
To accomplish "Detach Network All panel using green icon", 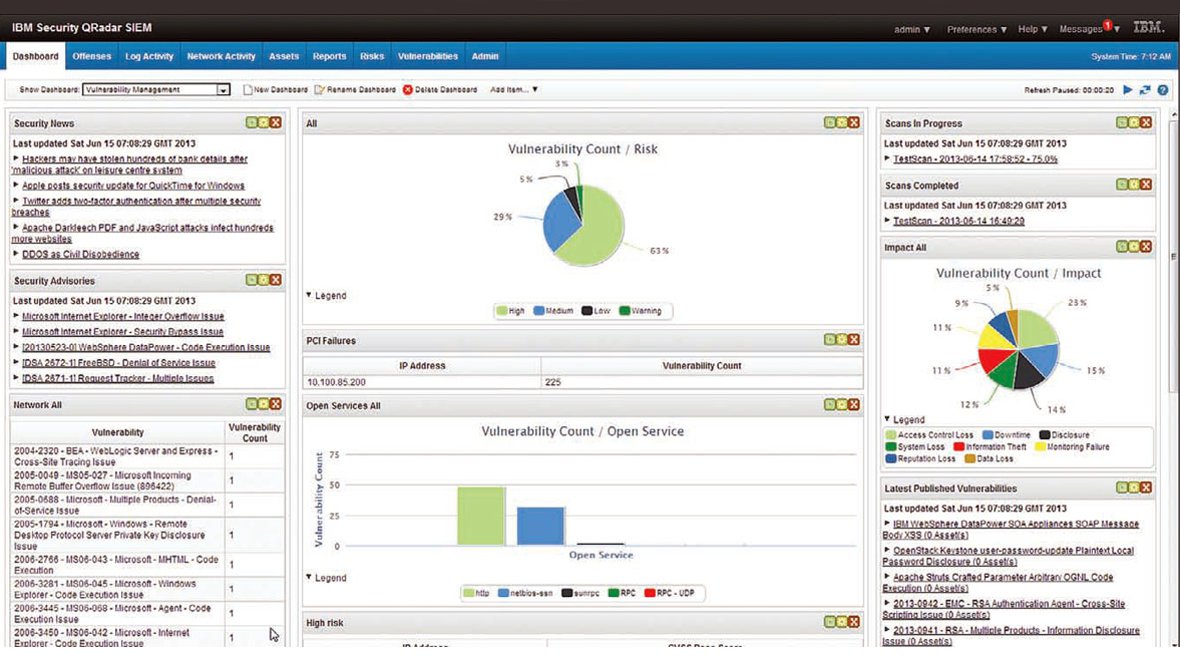I will (x=251, y=404).
